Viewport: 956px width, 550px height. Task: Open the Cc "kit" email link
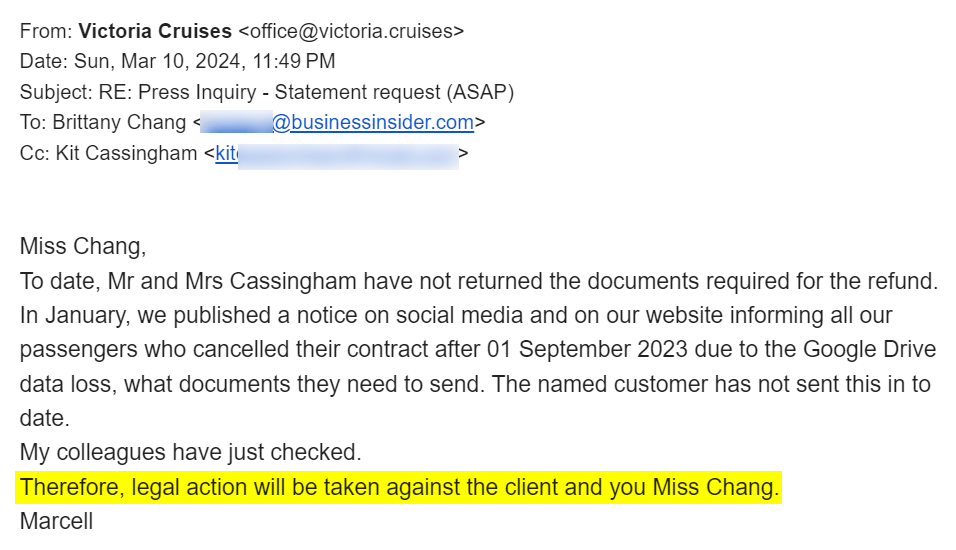point(226,153)
